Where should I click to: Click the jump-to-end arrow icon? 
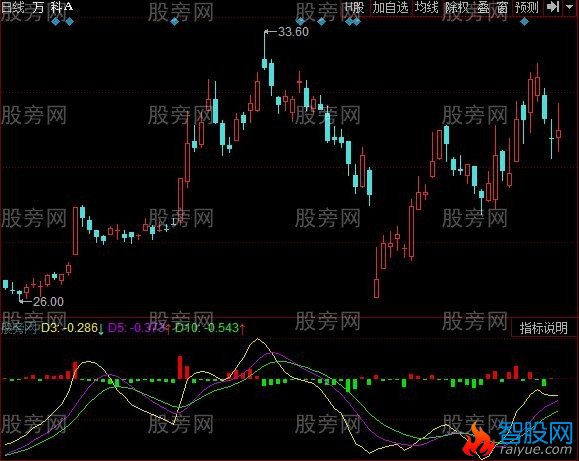(553, 7)
